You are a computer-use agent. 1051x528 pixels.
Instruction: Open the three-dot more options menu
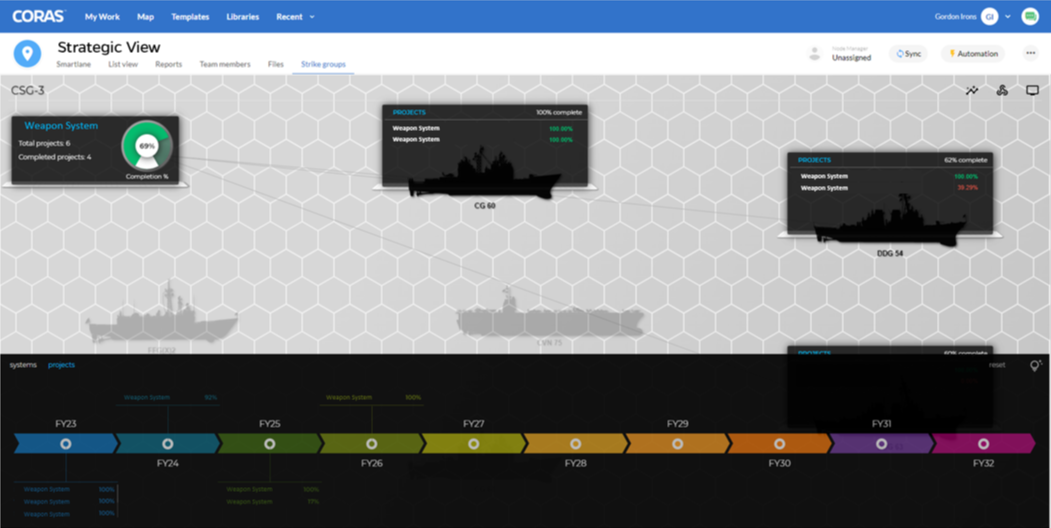(1030, 54)
